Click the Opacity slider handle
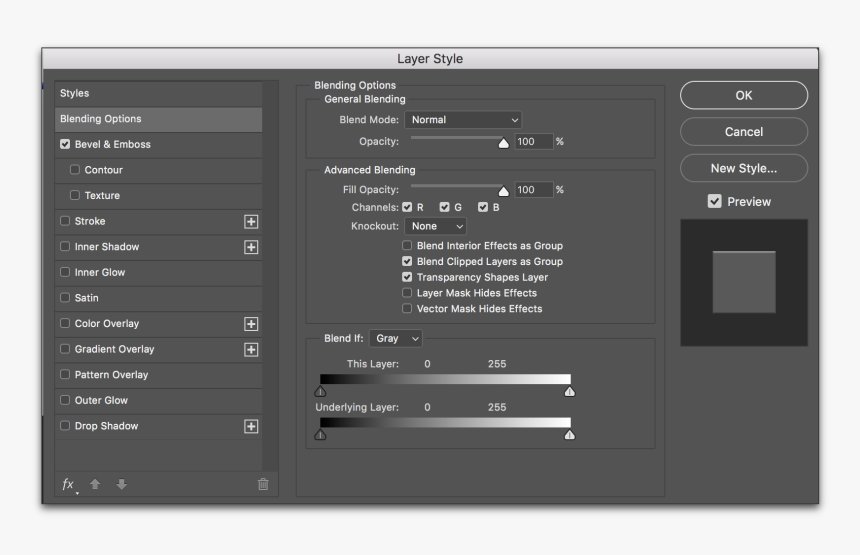This screenshot has width=860, height=555. pyautogui.click(x=503, y=143)
